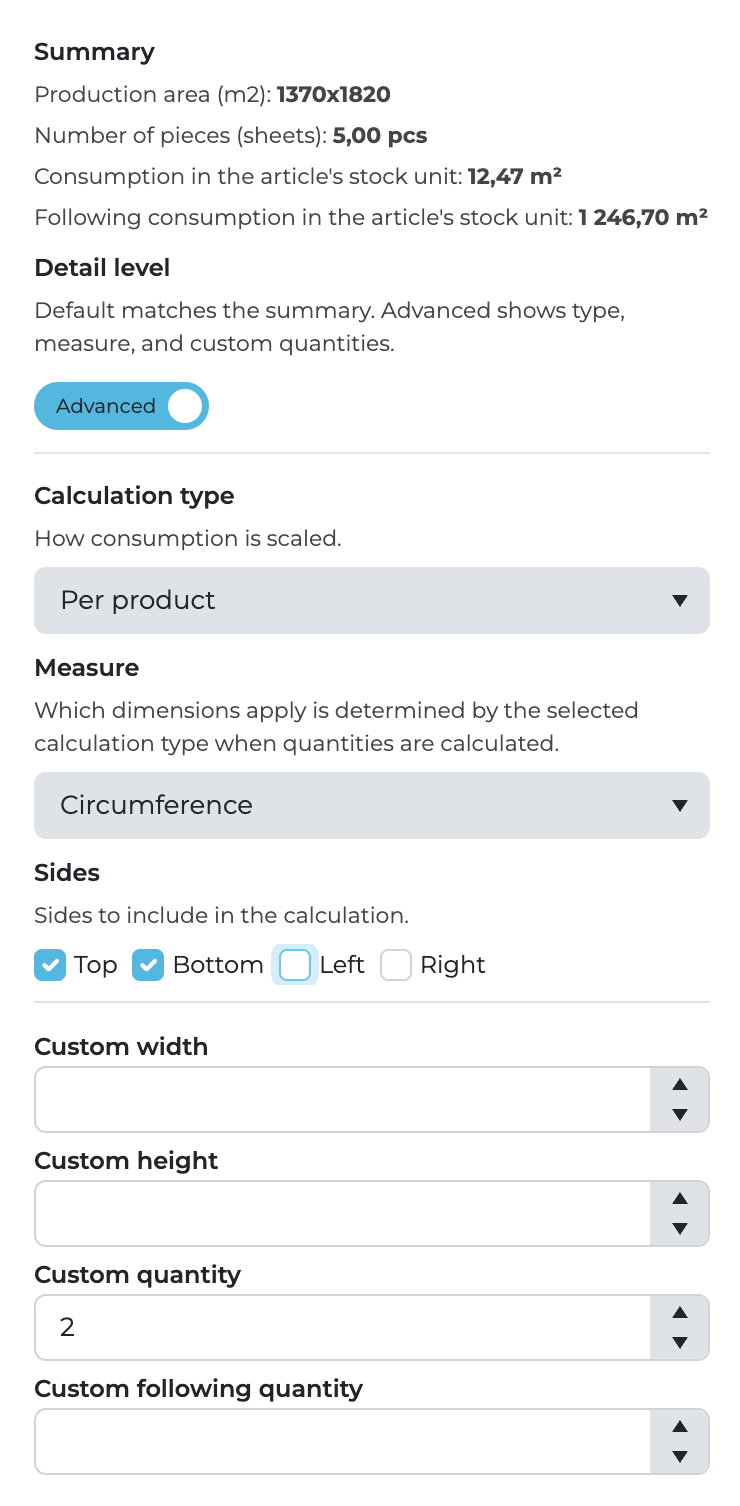Click into the Custom height field

[x=342, y=1214]
